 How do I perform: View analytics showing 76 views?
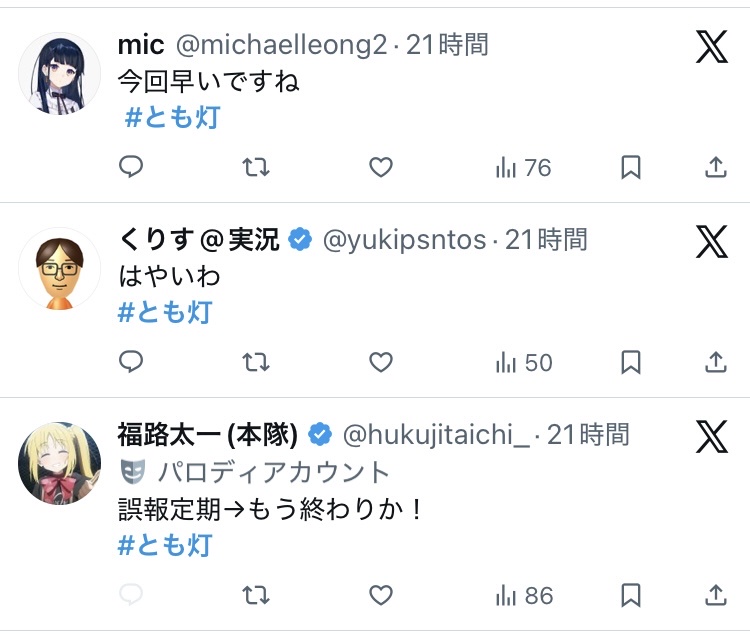[x=523, y=167]
